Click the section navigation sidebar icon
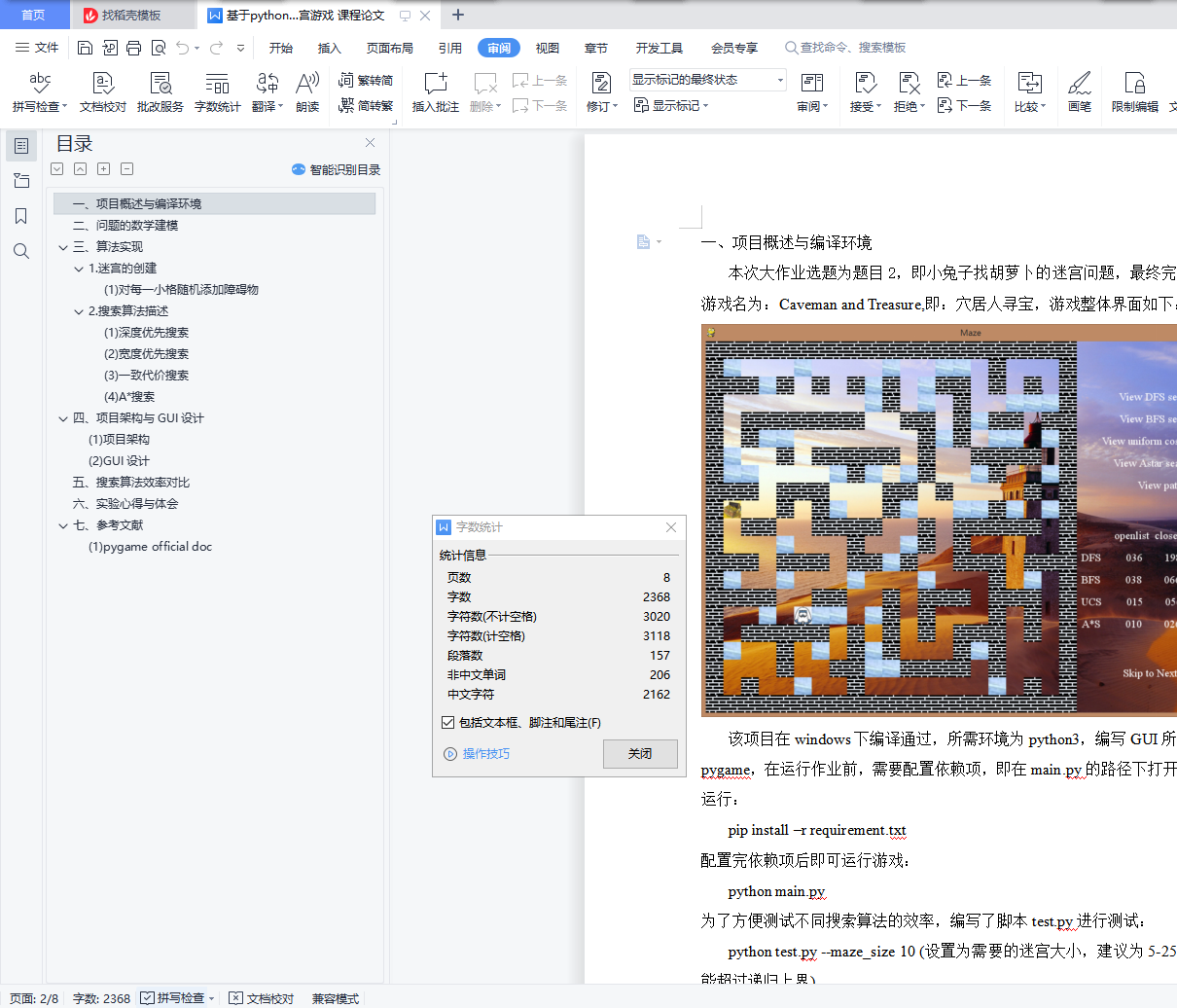 click(21, 181)
